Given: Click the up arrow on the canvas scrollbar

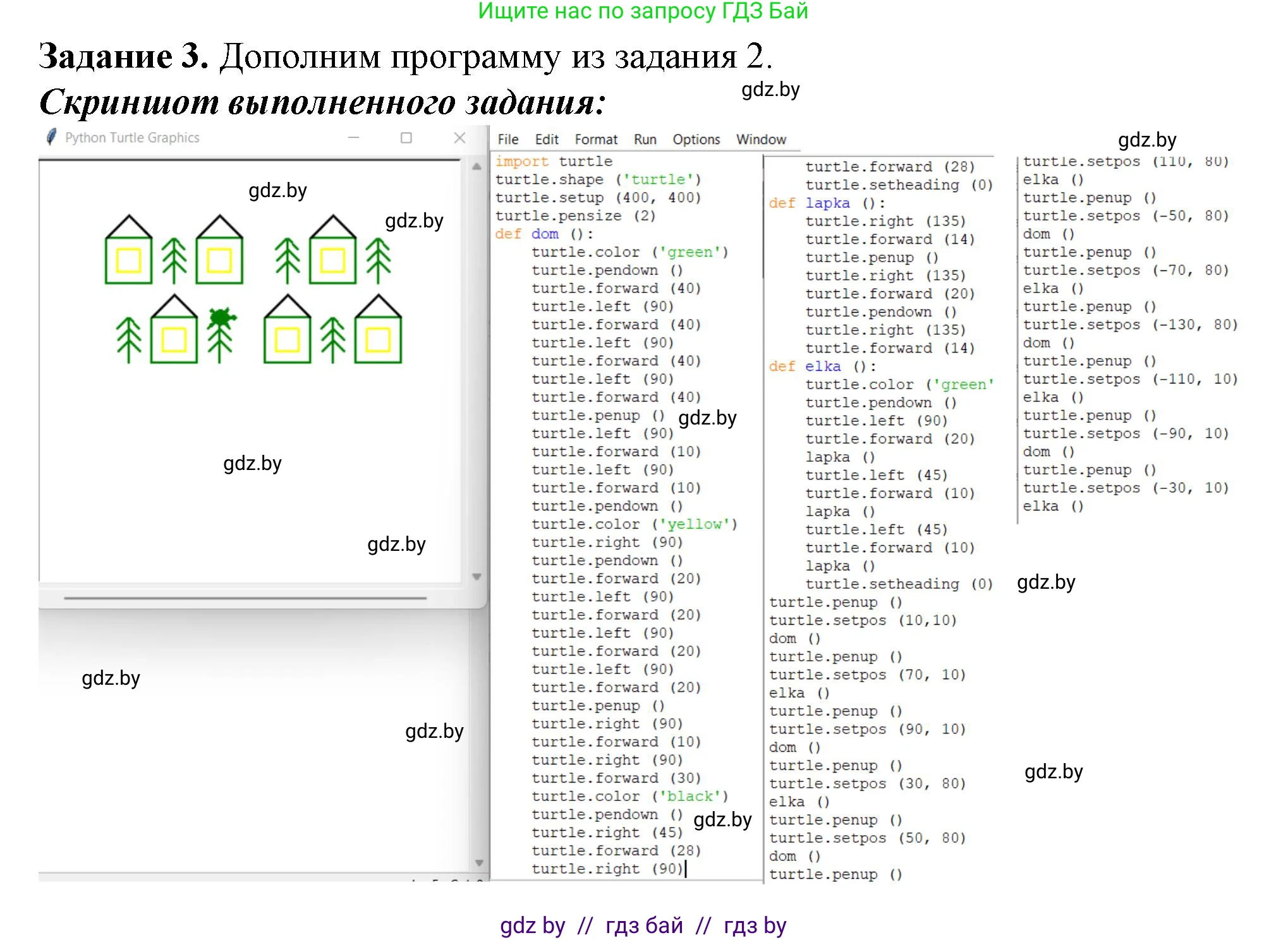Looking at the screenshot, I should [476, 167].
